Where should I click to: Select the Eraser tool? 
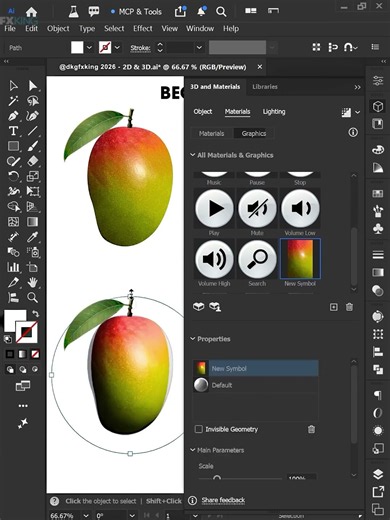pyautogui.click(x=33, y=161)
